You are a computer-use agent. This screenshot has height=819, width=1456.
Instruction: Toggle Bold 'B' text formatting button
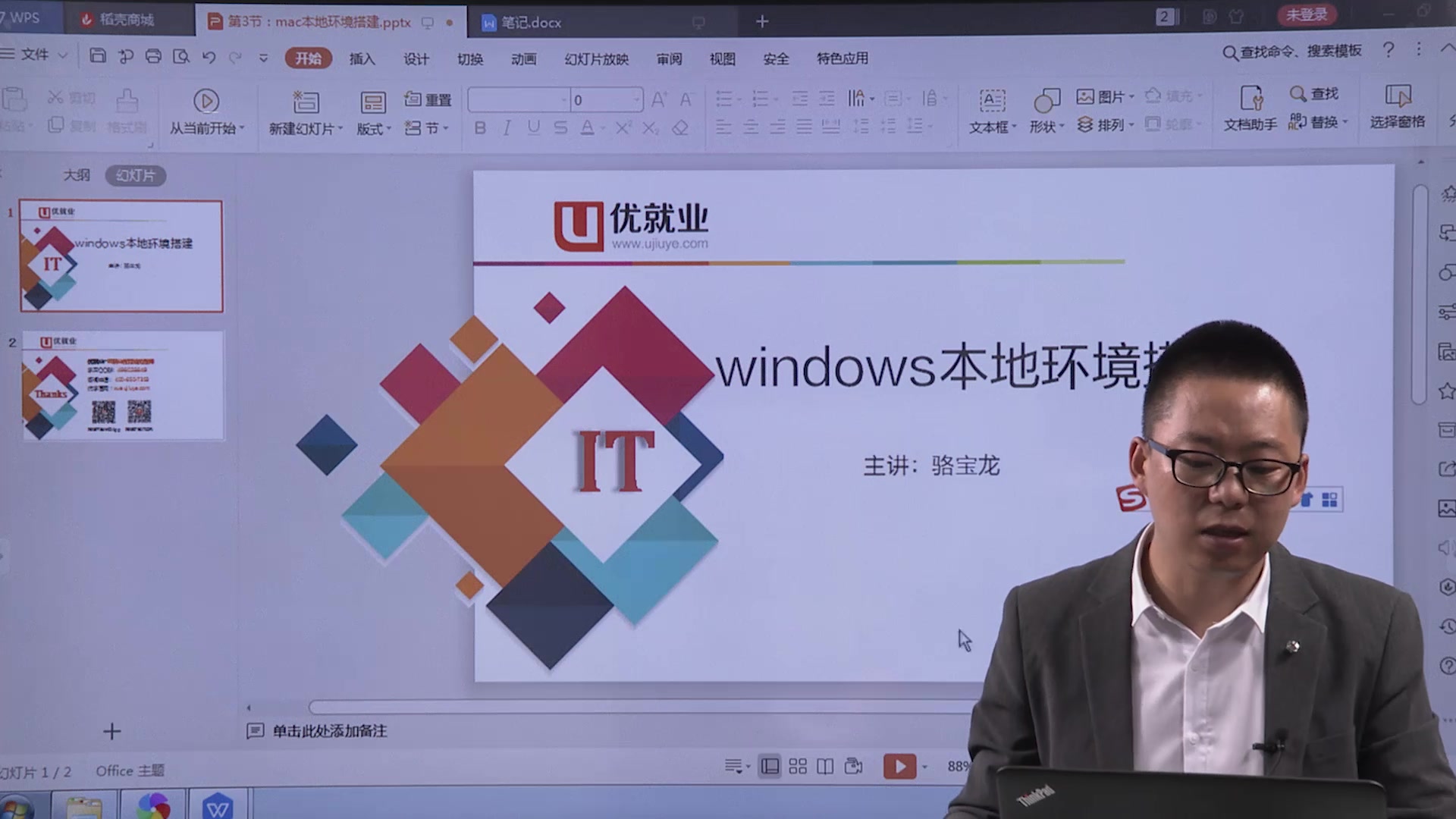480,128
